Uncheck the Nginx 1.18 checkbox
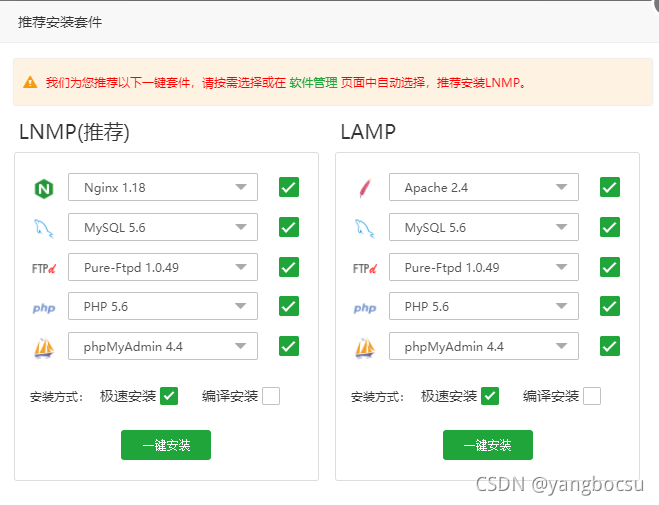Image resolution: width=659 pixels, height=505 pixels. pos(289,187)
